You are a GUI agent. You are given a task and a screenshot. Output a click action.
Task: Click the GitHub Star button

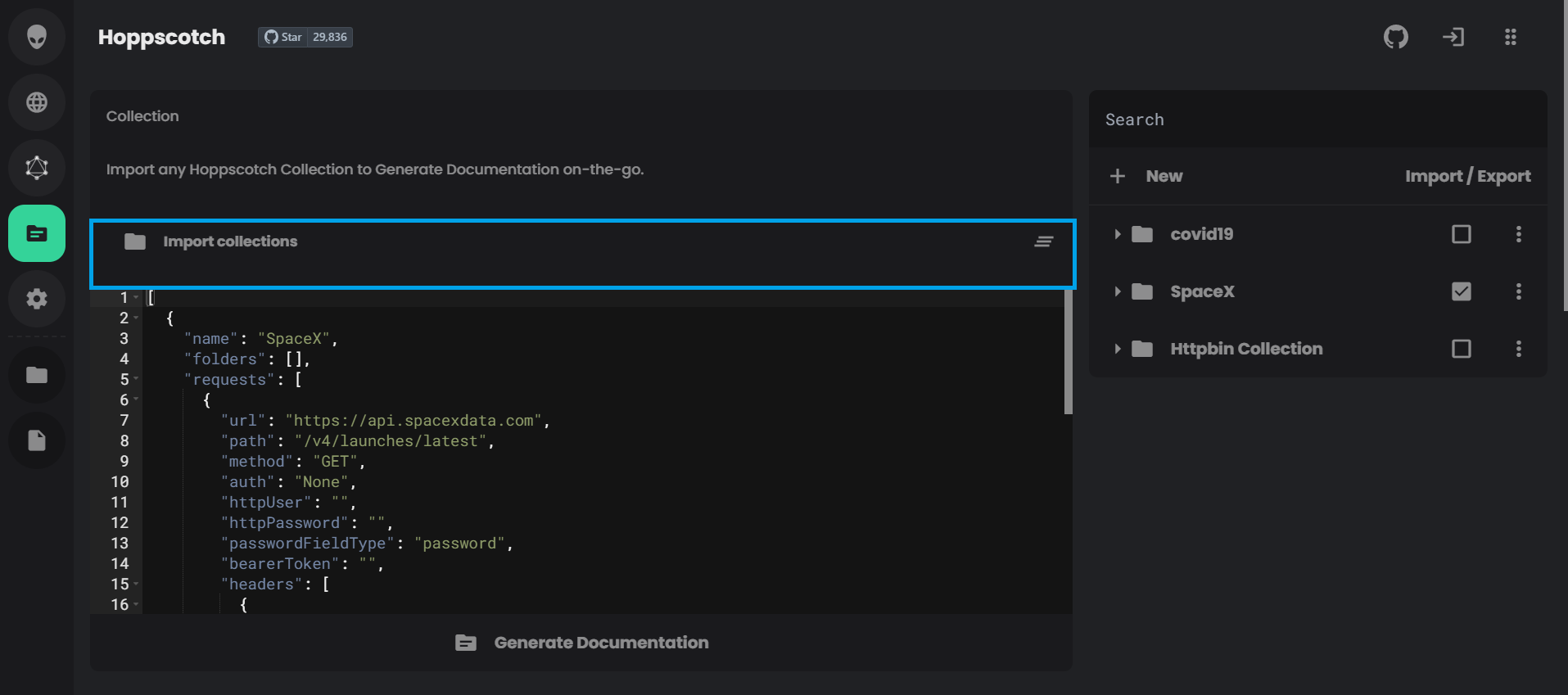click(x=282, y=37)
